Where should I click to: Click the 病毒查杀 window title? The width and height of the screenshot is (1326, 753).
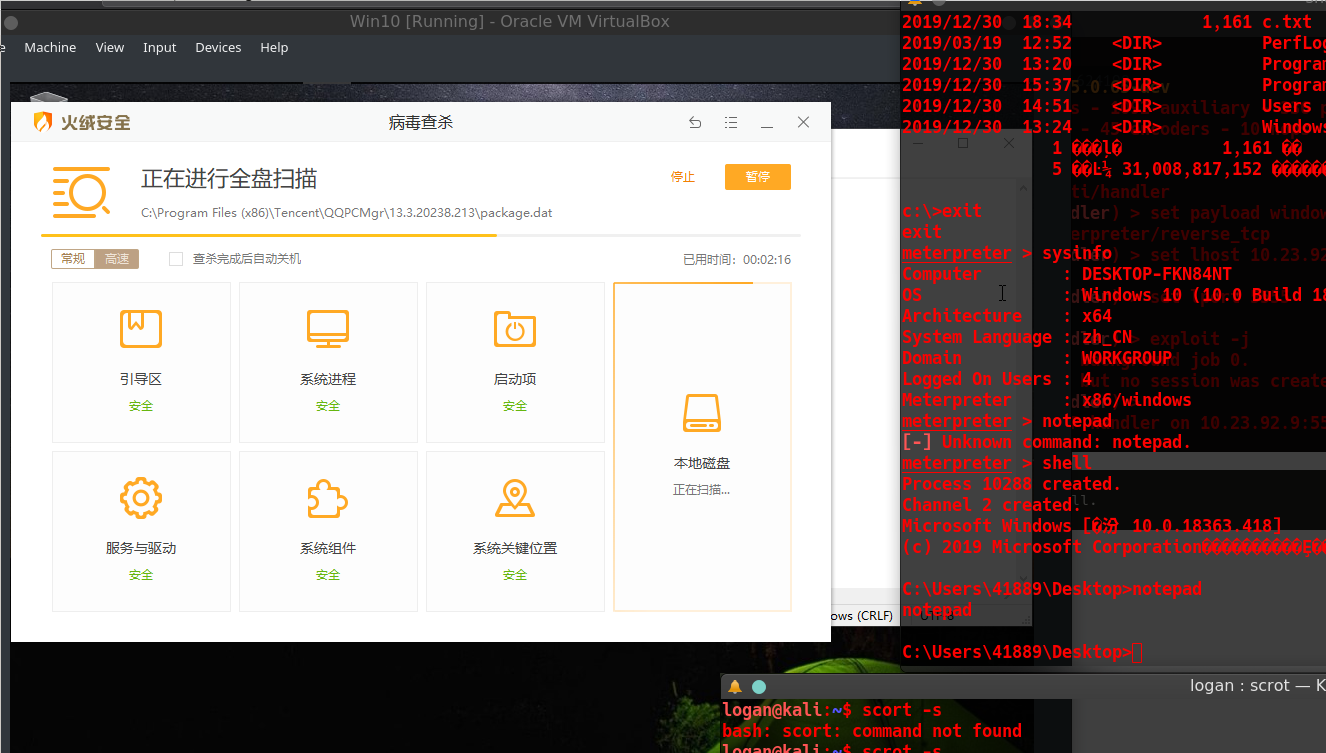421,122
